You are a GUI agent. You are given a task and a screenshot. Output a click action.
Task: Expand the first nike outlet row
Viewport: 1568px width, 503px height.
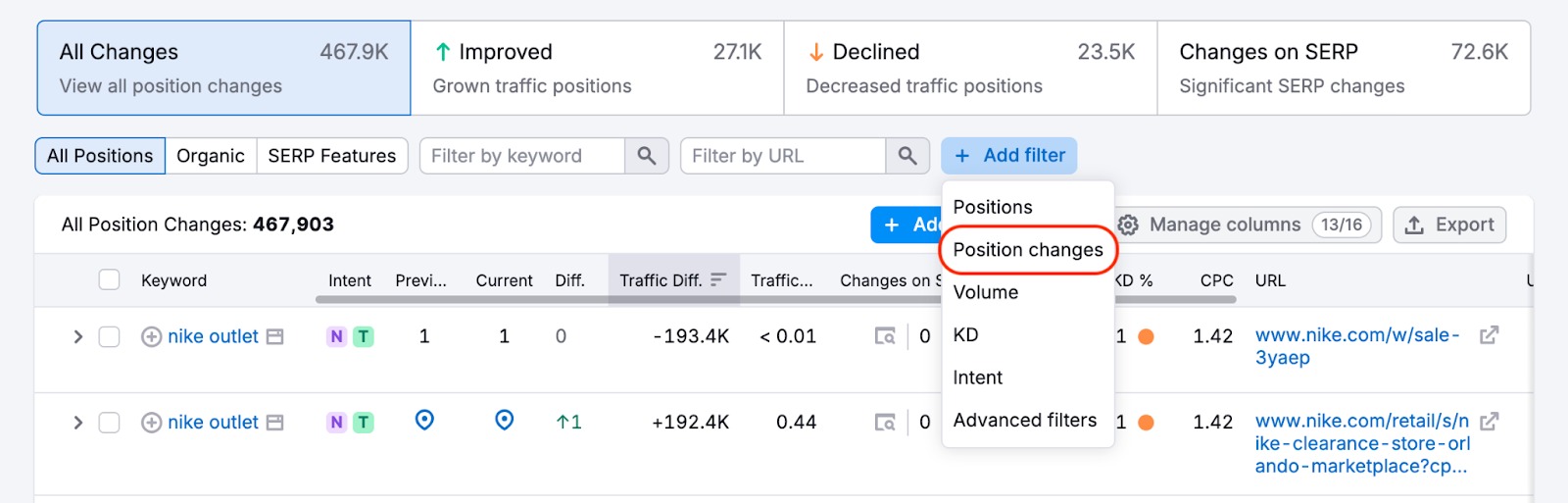(77, 336)
